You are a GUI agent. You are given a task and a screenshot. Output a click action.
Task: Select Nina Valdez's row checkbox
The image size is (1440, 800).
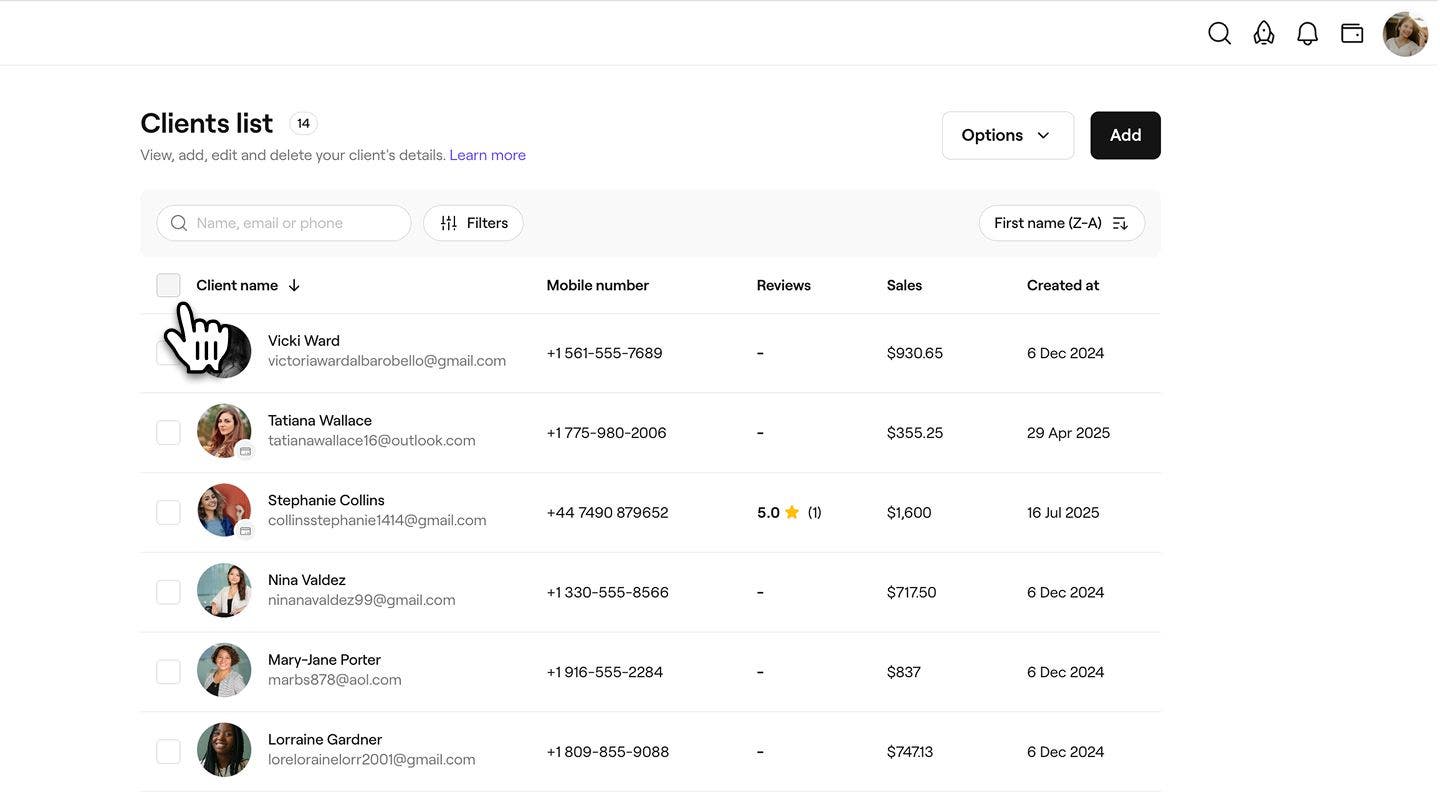click(x=168, y=592)
